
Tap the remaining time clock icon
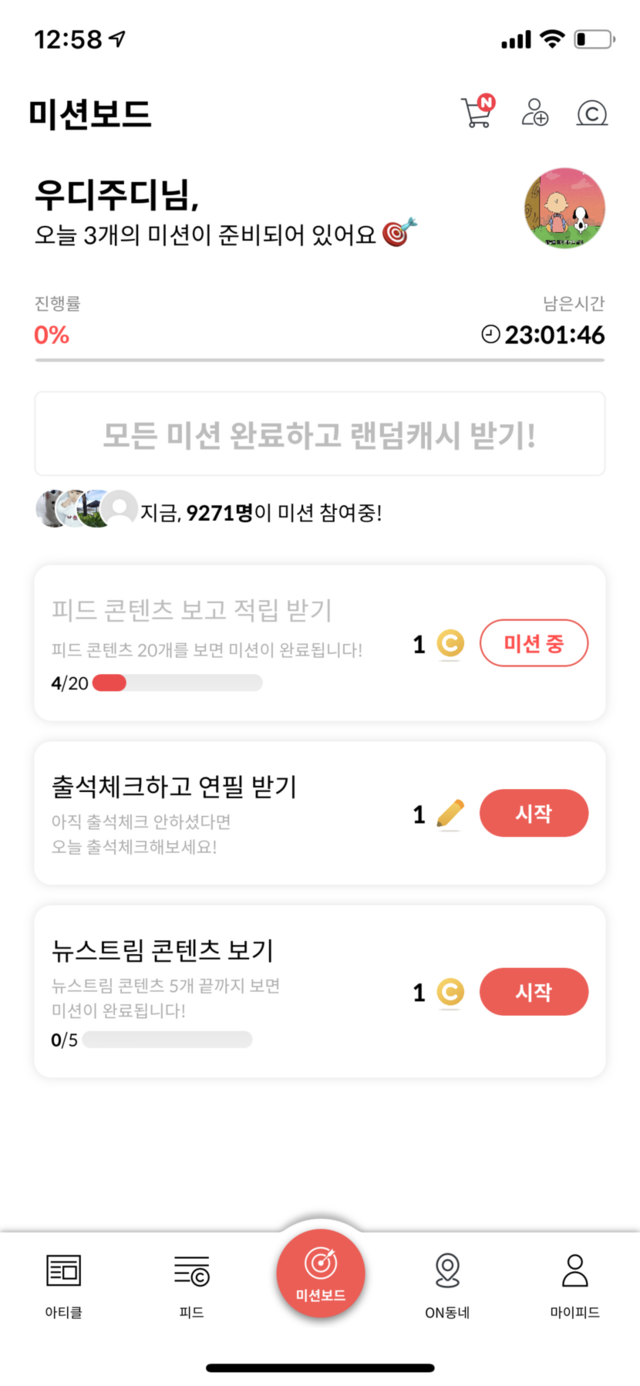tap(490, 335)
